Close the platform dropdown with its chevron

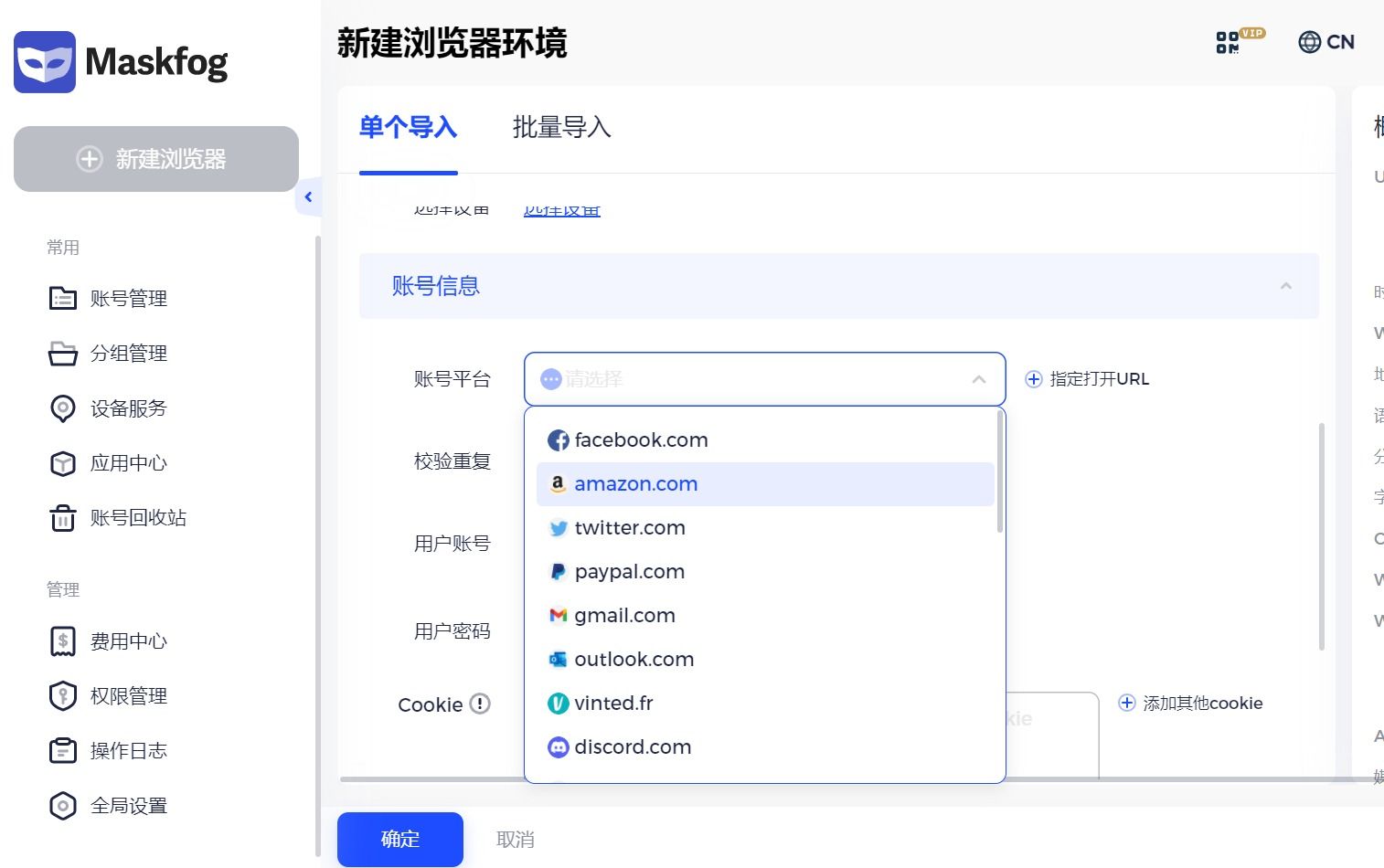(979, 379)
